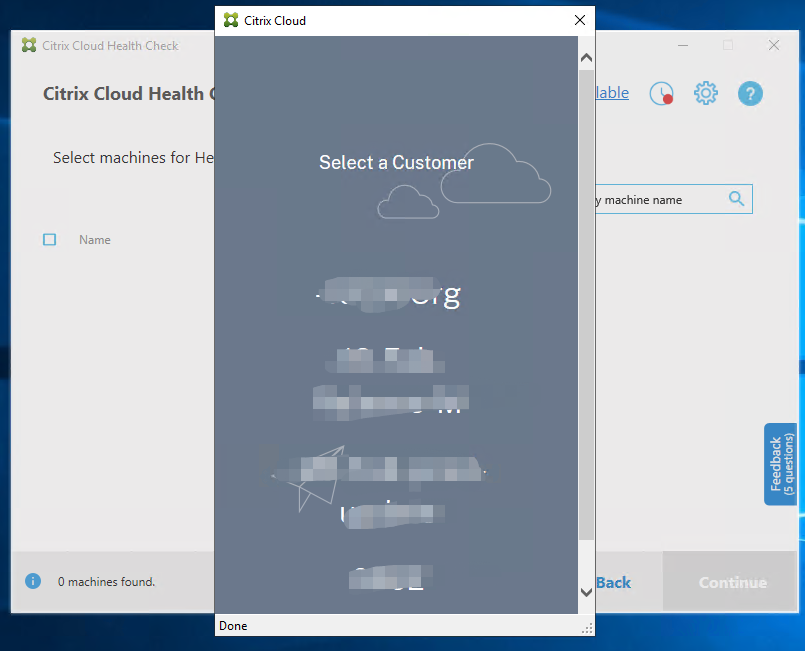Screen dimensions: 805x651
Task: Select the last customer at list bottom
Action: click(388, 579)
